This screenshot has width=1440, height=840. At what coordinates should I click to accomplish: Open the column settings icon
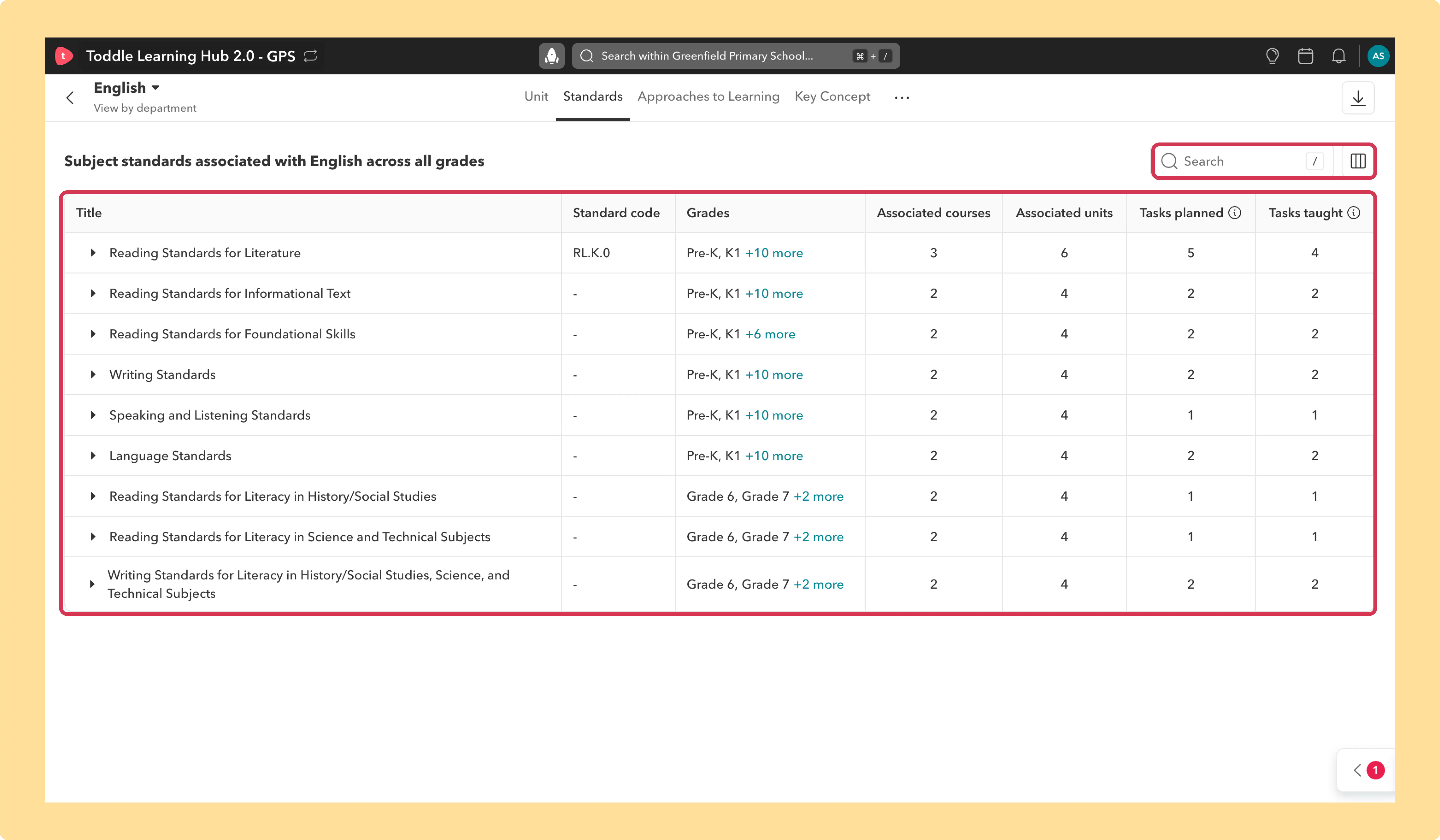click(x=1358, y=161)
